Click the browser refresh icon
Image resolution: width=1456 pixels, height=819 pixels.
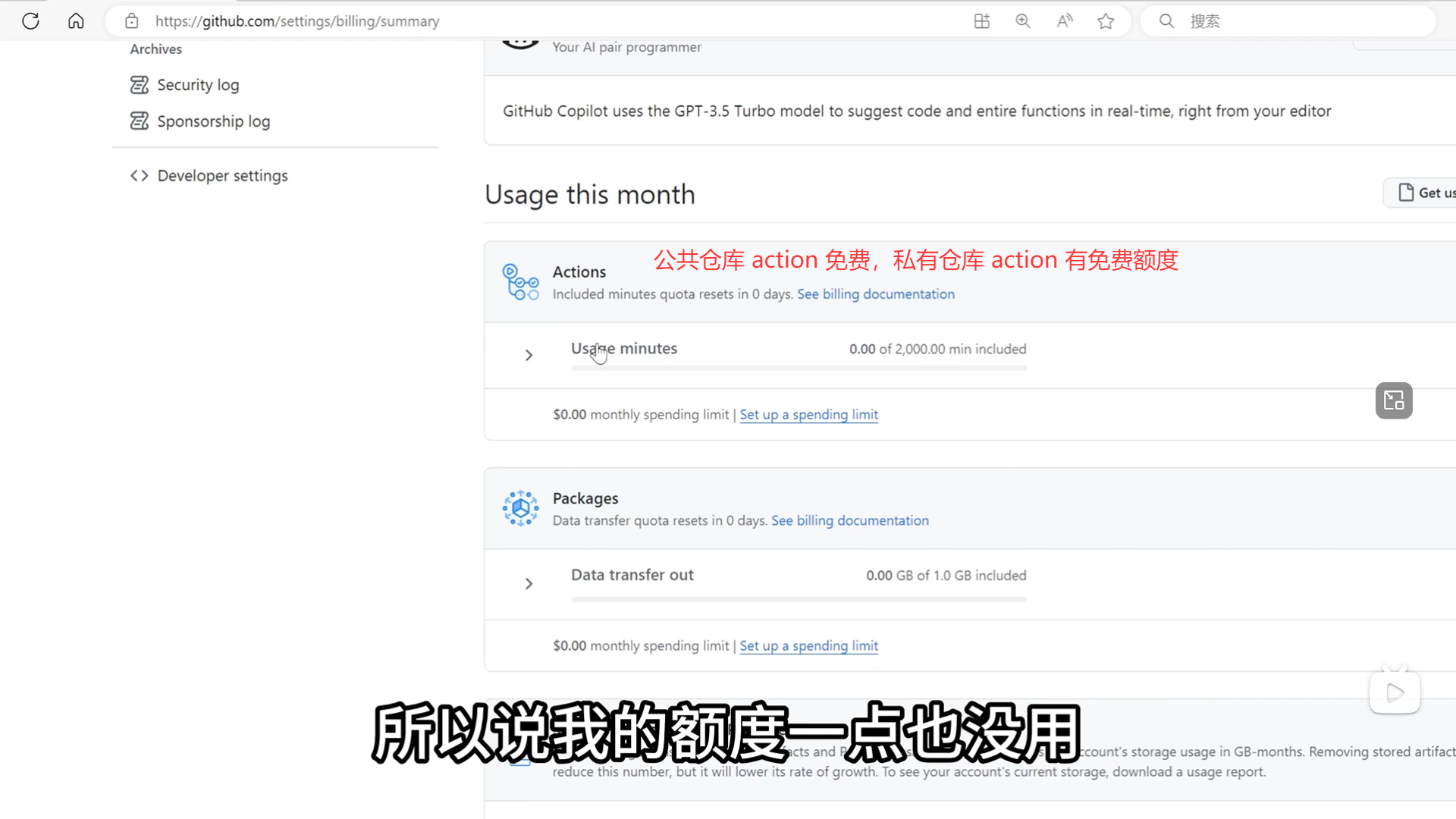point(30,21)
